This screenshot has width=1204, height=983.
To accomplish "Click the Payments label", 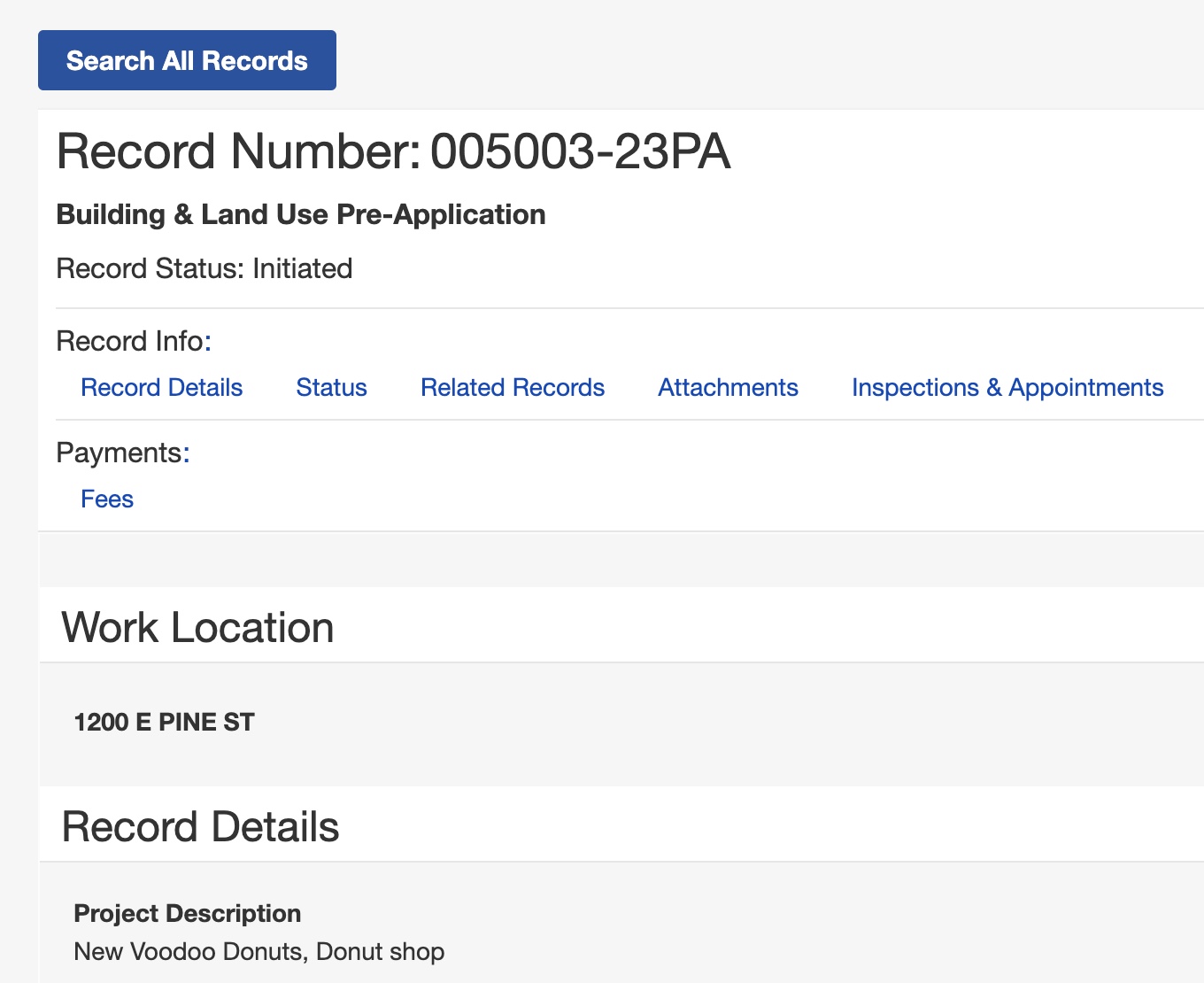I will [x=120, y=453].
